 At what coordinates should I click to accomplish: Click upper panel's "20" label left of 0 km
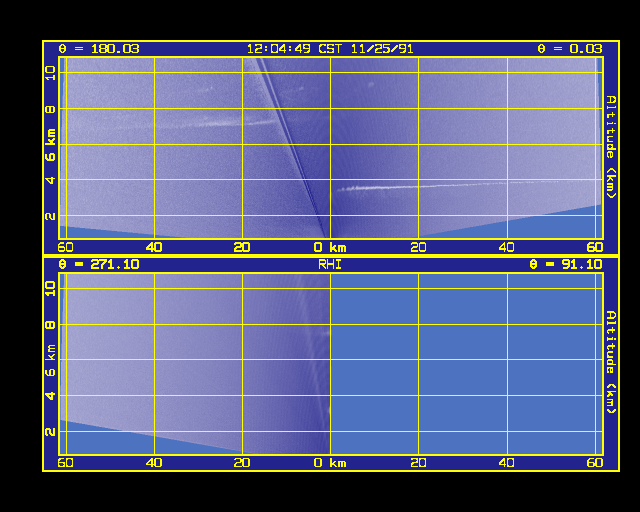click(242, 247)
